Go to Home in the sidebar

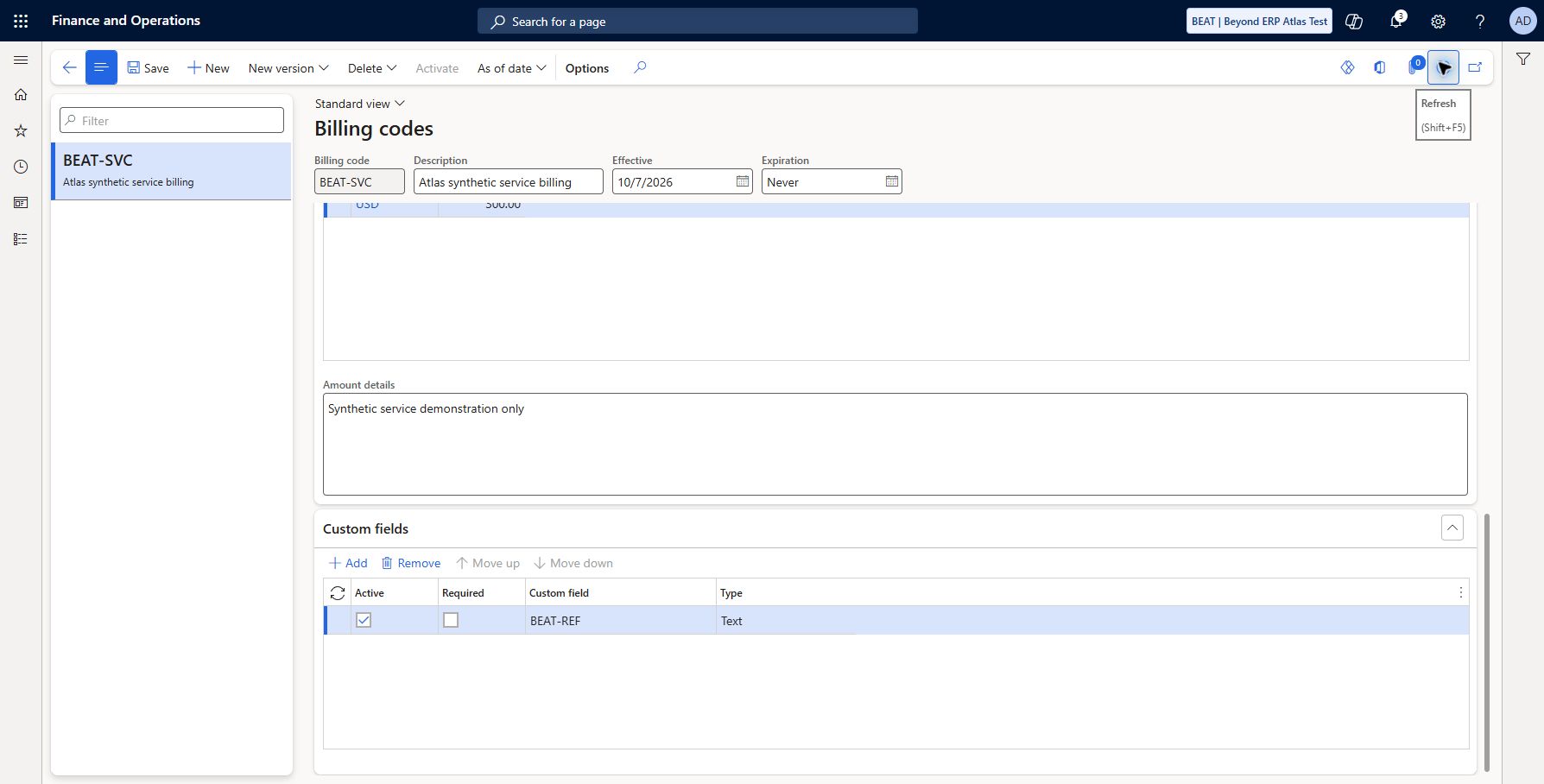pos(21,95)
